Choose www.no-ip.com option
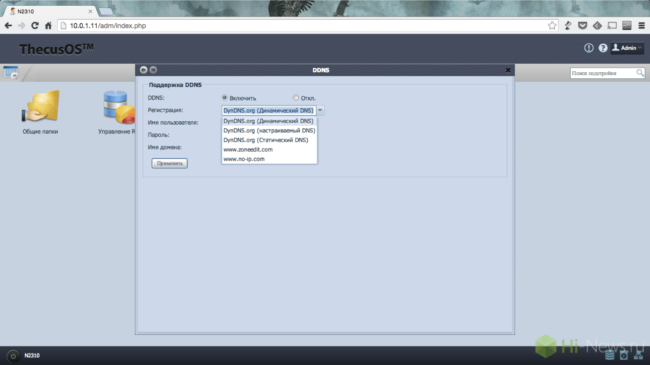This screenshot has height=365, width=650. point(269,159)
